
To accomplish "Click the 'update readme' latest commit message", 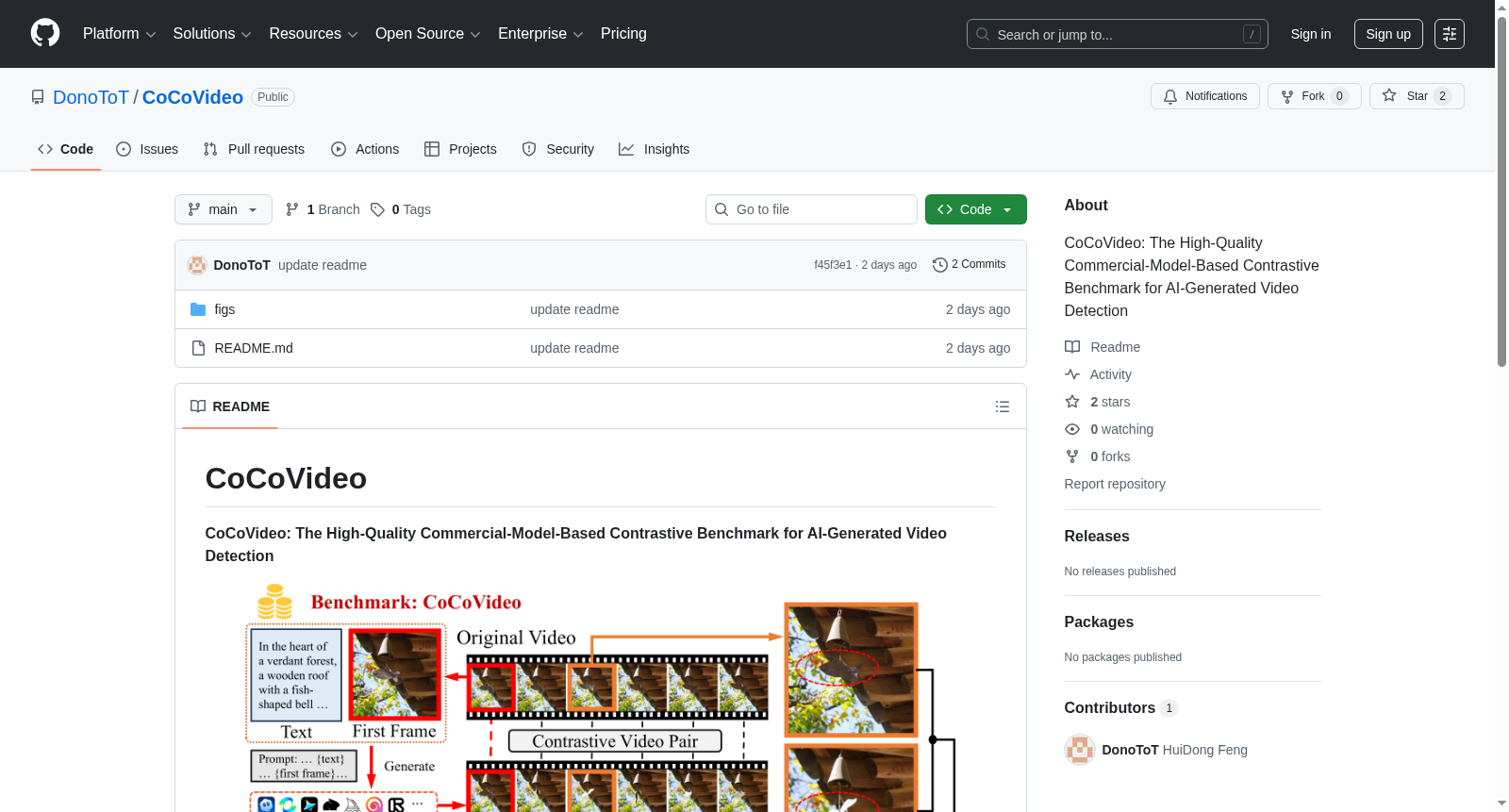I will tap(323, 265).
